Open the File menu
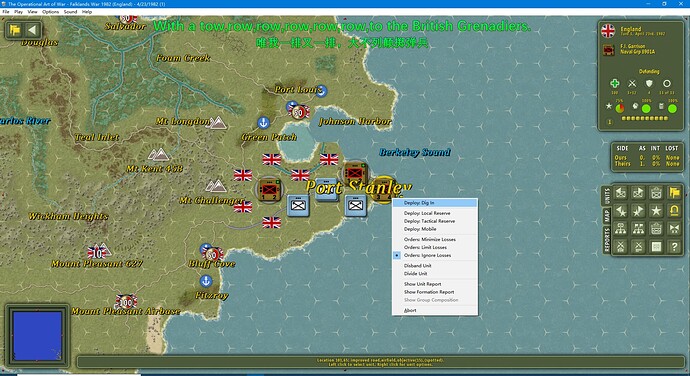 point(6,12)
